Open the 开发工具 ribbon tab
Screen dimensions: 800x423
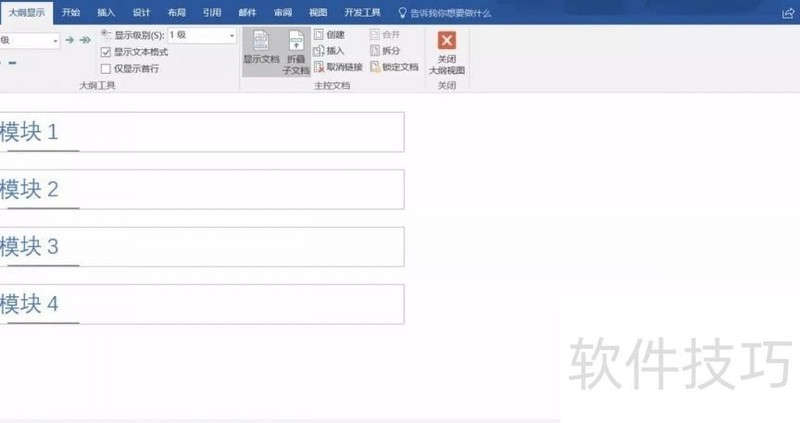coord(362,13)
